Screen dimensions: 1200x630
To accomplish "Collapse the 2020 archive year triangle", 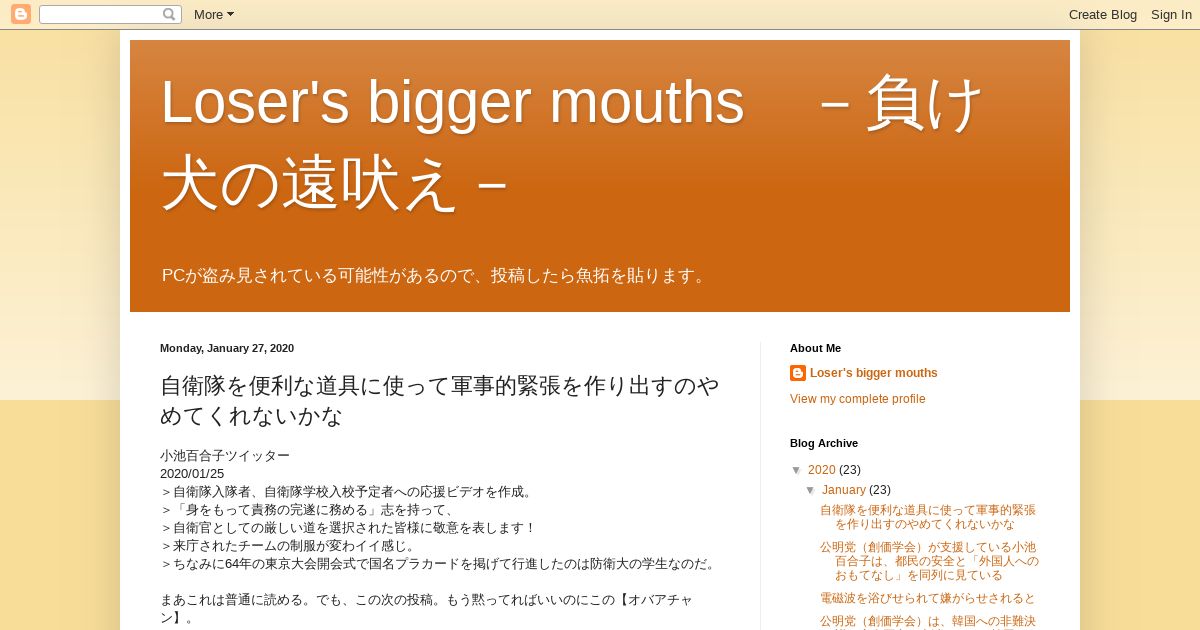I will pos(797,470).
